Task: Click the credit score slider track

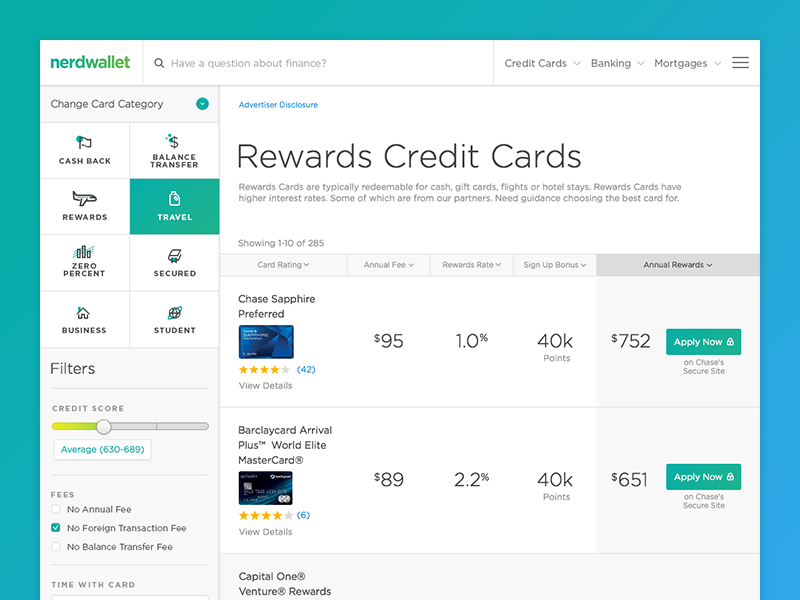Action: [x=130, y=426]
